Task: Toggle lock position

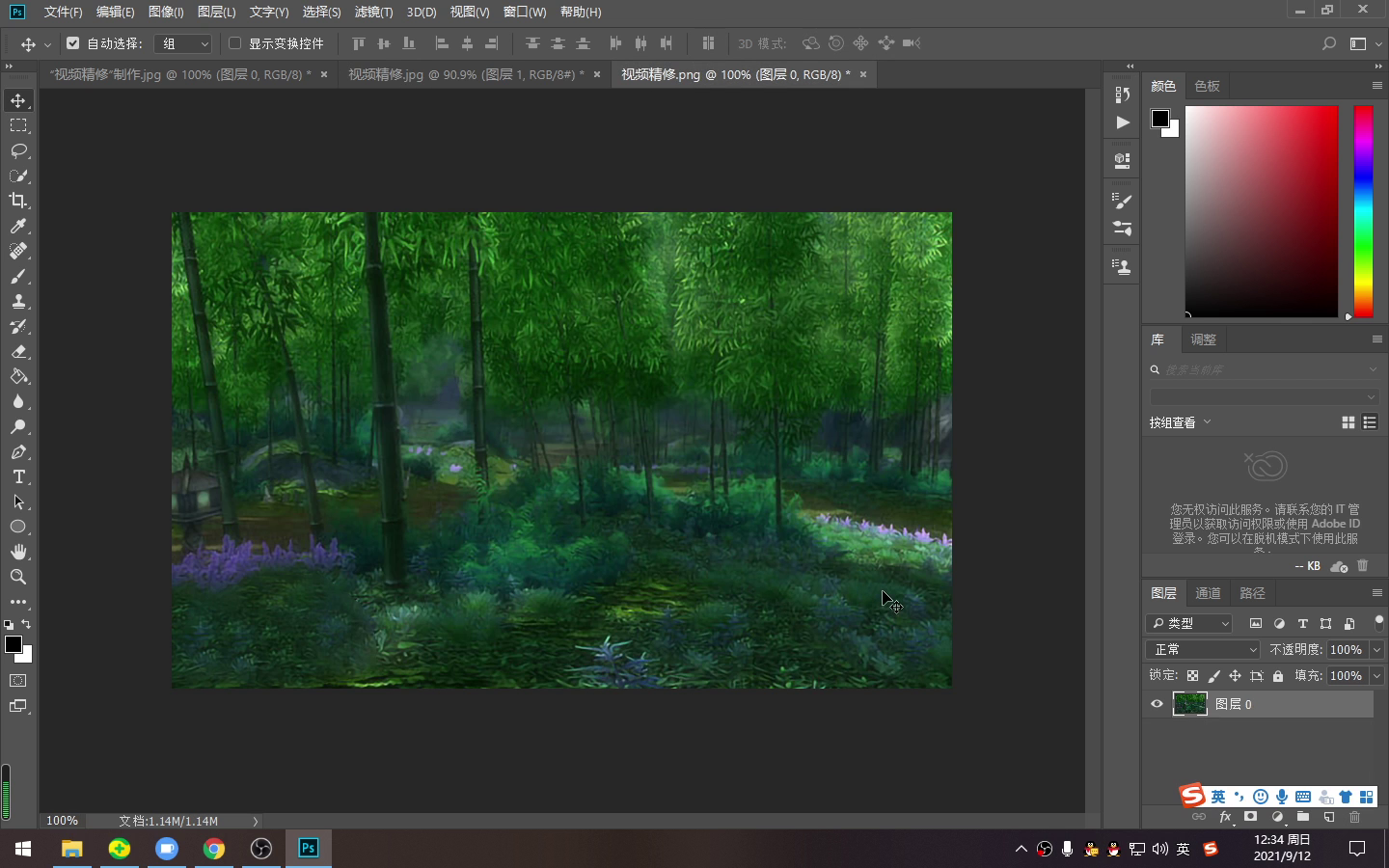Action: point(1236,676)
